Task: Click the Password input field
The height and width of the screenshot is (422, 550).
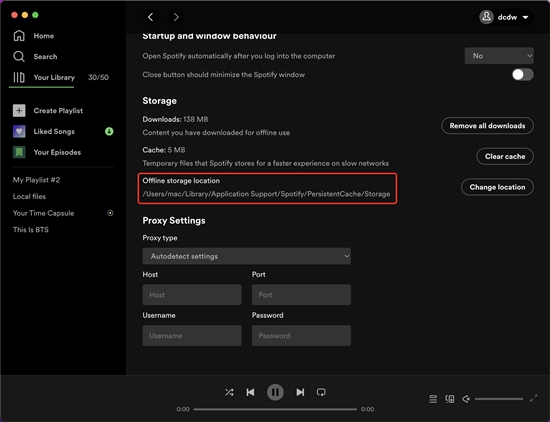Action: (301, 335)
